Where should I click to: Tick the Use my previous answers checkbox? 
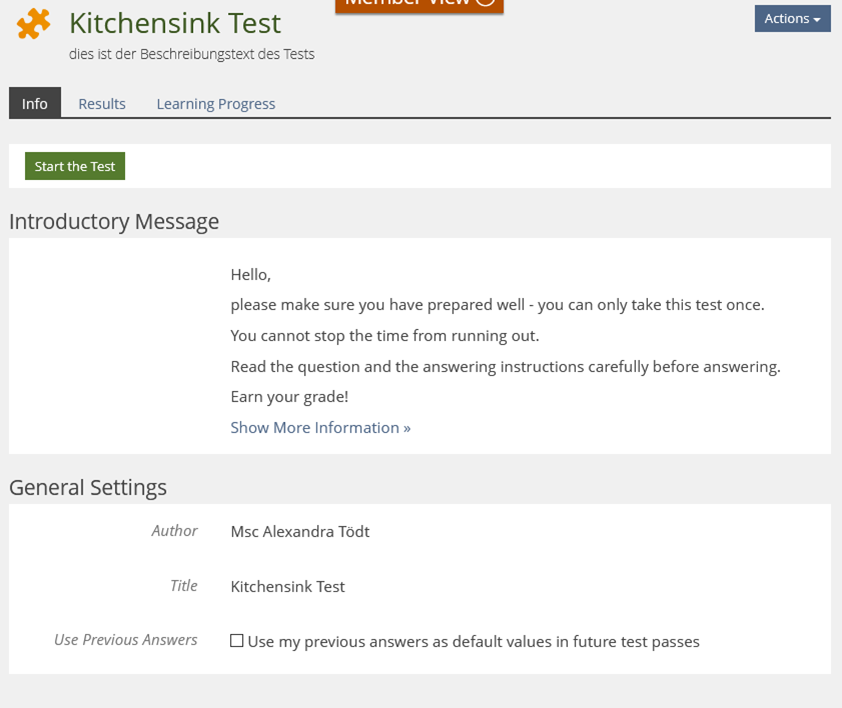click(x=237, y=641)
